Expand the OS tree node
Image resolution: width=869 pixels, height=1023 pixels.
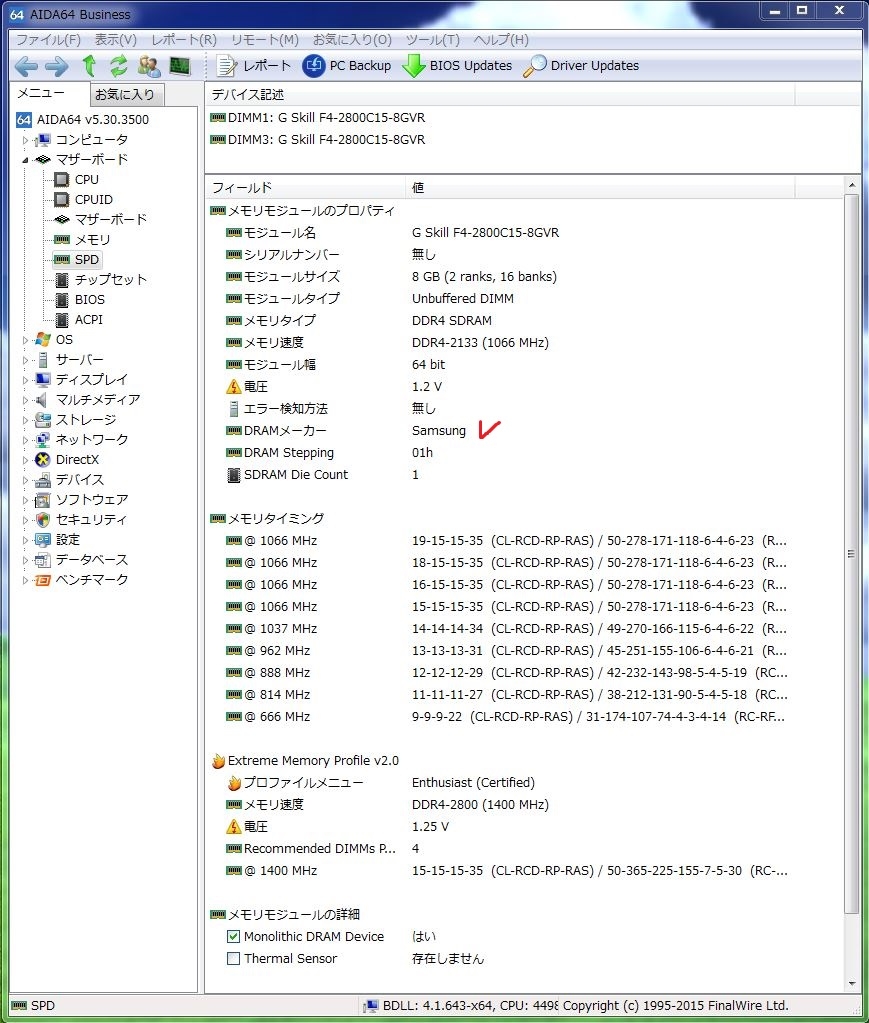pyautogui.click(x=25, y=340)
